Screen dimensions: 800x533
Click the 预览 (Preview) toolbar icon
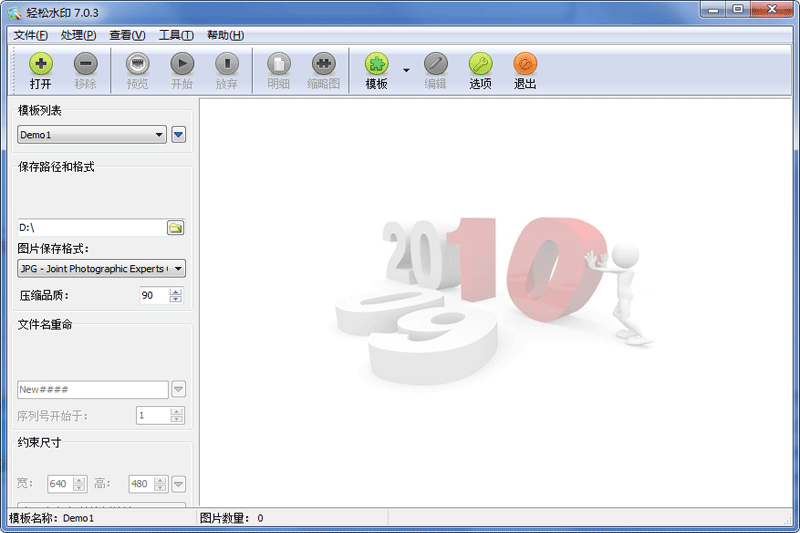137,64
